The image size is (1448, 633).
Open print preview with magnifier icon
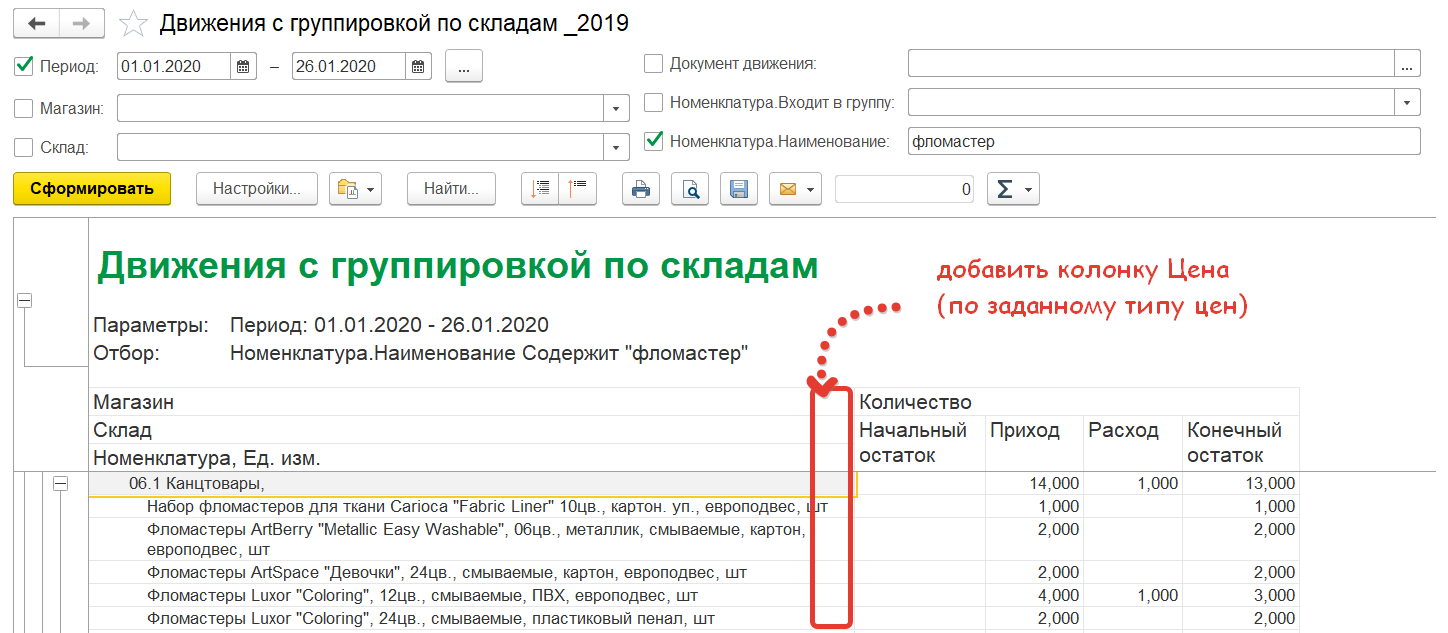click(x=690, y=189)
